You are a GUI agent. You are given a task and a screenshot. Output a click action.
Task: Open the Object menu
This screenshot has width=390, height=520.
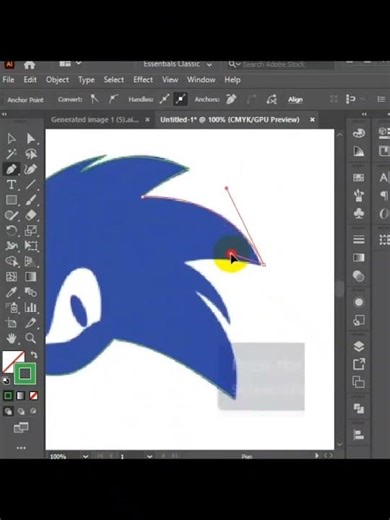click(57, 80)
